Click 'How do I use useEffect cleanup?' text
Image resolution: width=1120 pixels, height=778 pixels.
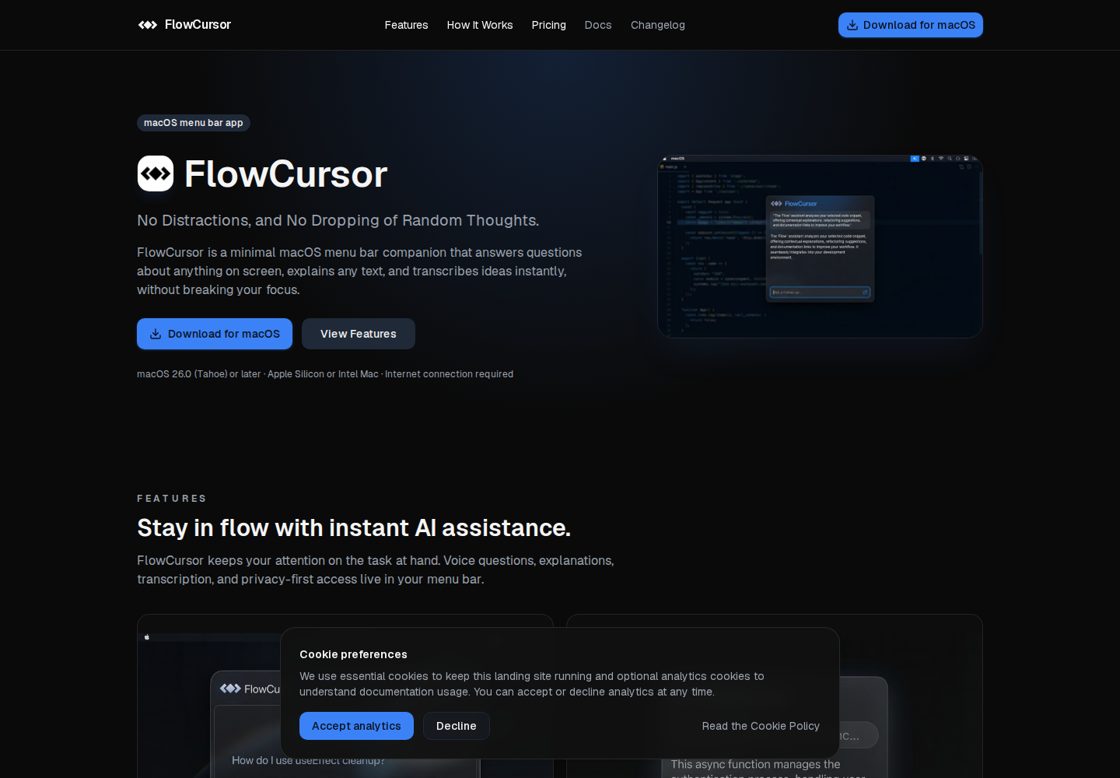(x=309, y=760)
